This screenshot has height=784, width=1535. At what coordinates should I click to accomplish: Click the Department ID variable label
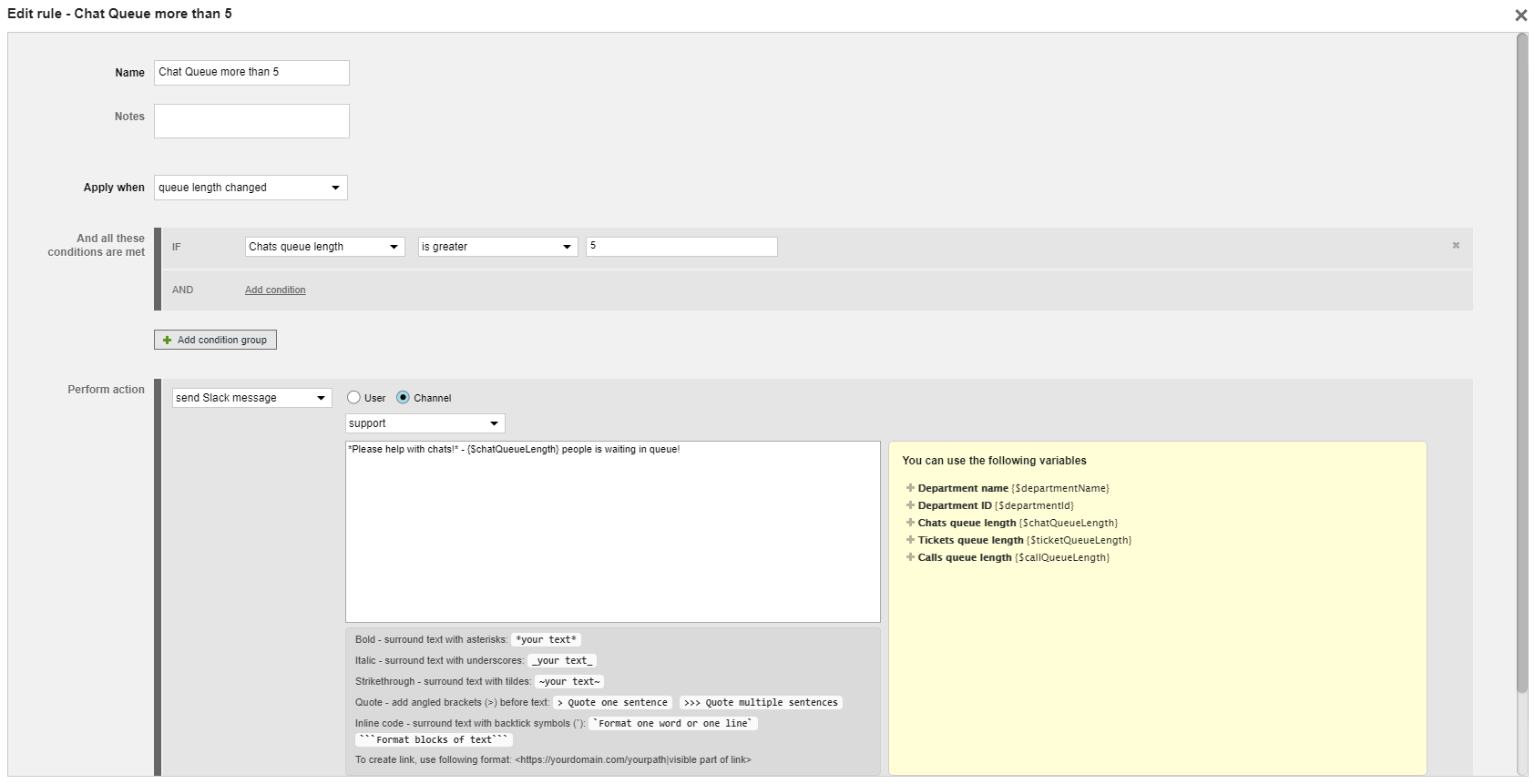[955, 505]
